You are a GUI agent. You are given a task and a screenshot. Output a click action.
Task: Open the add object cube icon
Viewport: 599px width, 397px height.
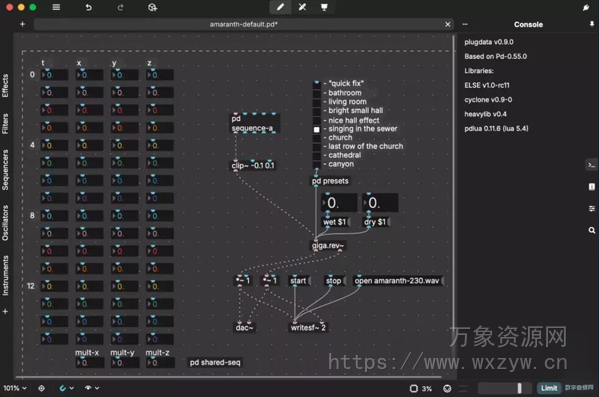152,7
